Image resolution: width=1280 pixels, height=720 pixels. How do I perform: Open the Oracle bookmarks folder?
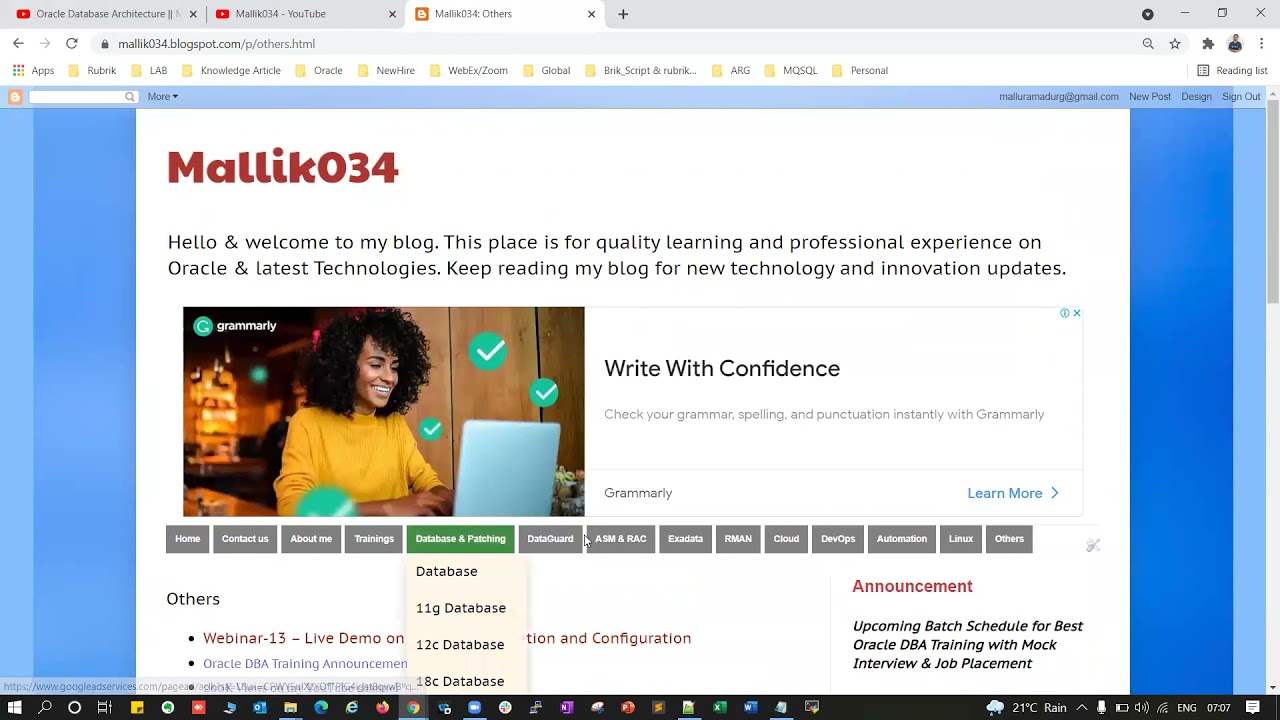click(x=318, y=71)
